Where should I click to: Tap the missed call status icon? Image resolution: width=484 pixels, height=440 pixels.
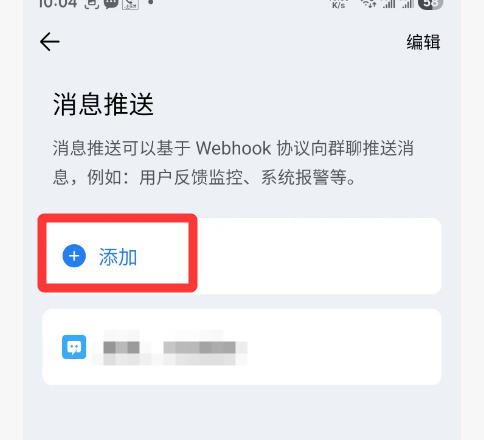[130, 4]
